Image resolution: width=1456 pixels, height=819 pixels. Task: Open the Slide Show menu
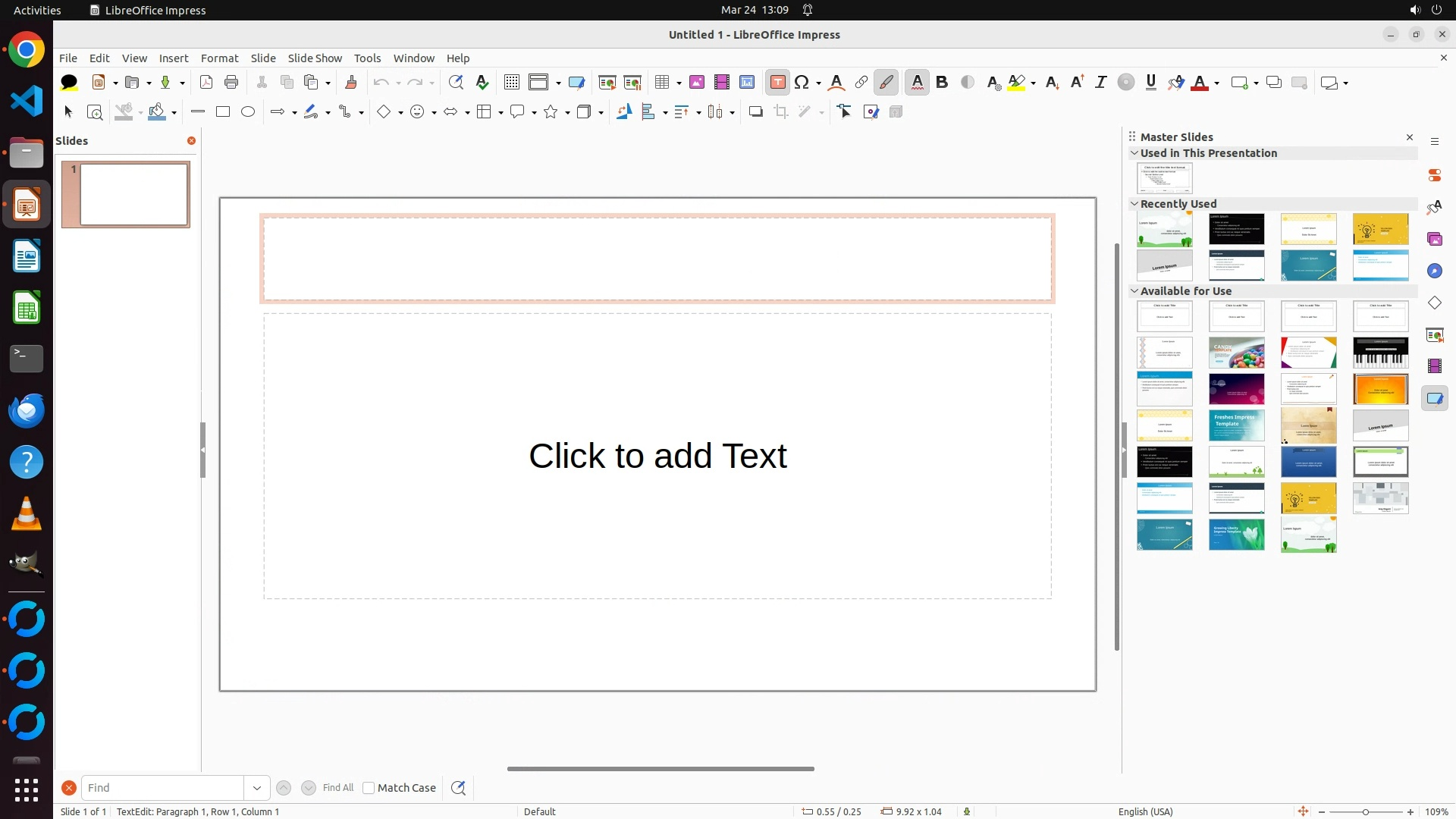click(x=315, y=58)
